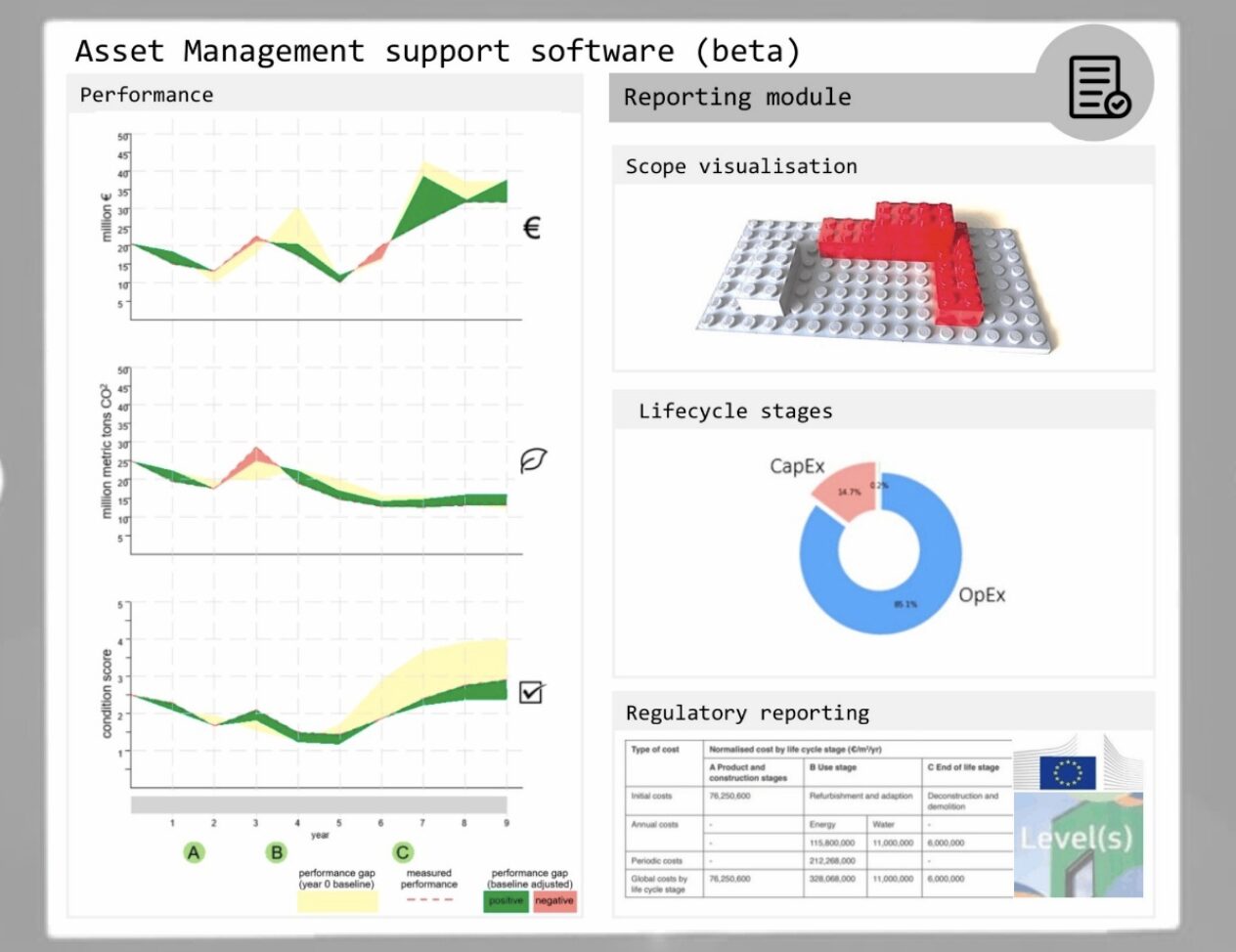Click the gray year axis slider bar
Viewport: 1236px width, 952px height.
pyautogui.click(x=319, y=804)
